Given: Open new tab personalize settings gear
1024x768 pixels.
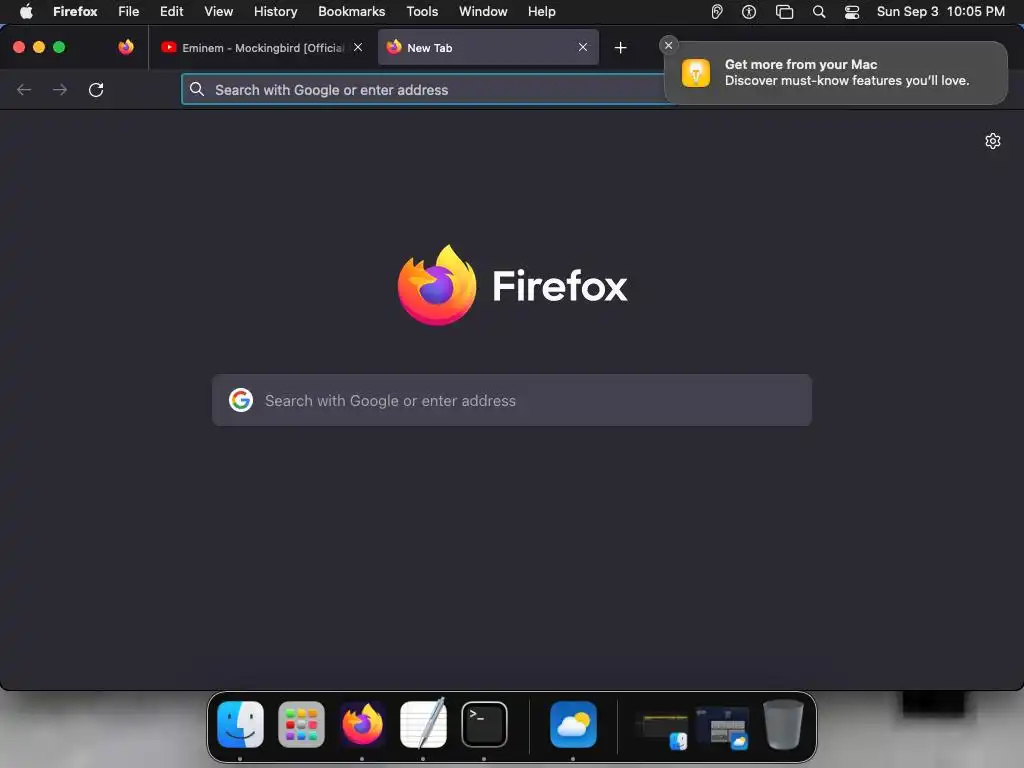Looking at the screenshot, I should coord(993,141).
